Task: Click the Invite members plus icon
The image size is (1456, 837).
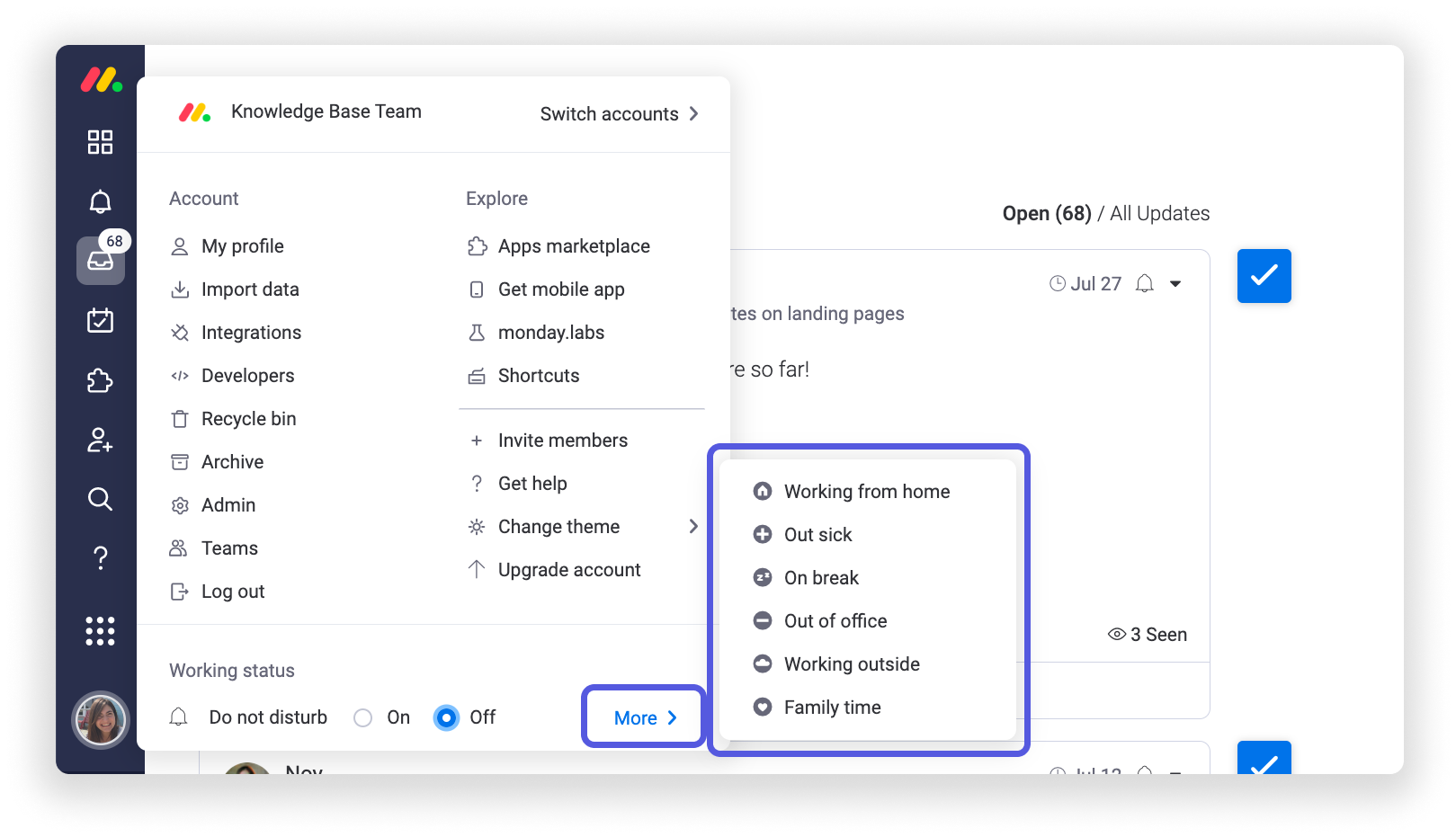Action: 477,441
